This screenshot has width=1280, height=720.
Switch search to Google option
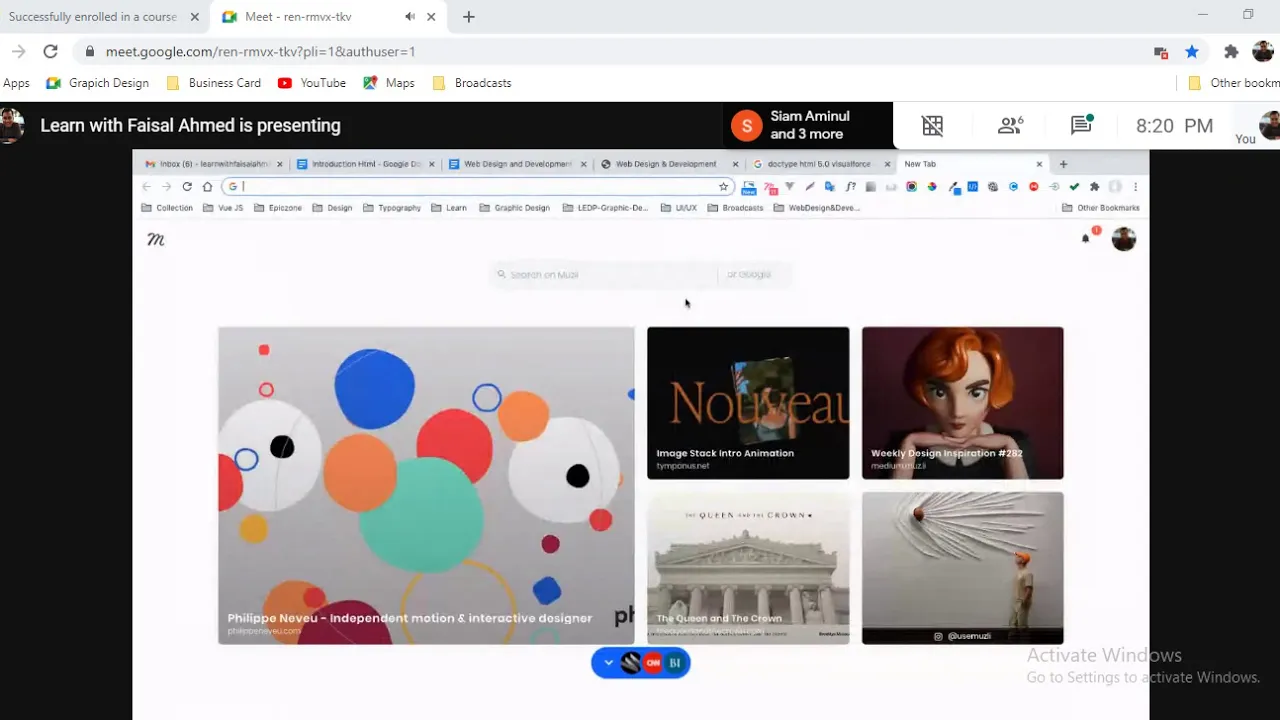pos(748,274)
